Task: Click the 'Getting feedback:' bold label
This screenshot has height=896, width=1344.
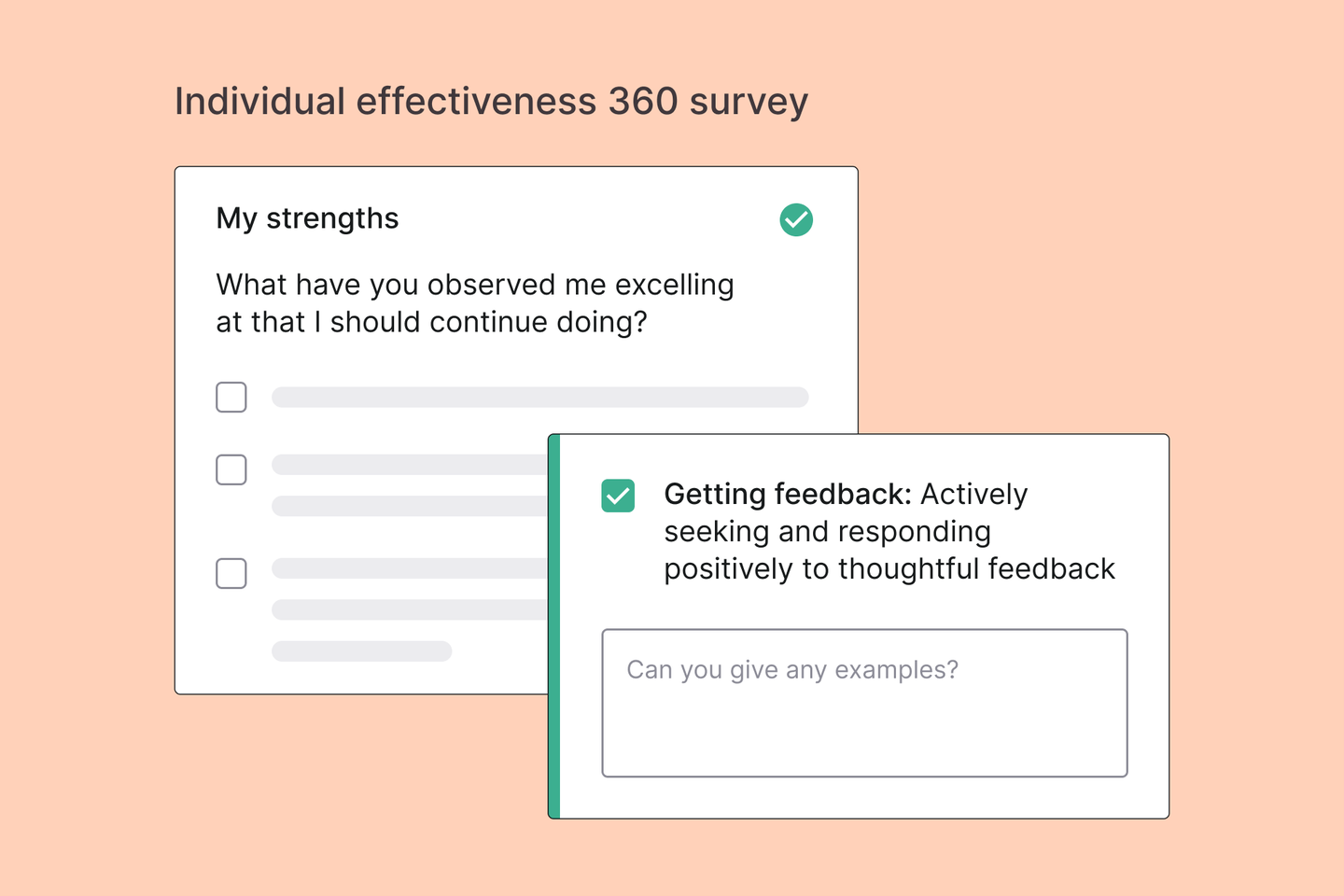Action: click(788, 494)
